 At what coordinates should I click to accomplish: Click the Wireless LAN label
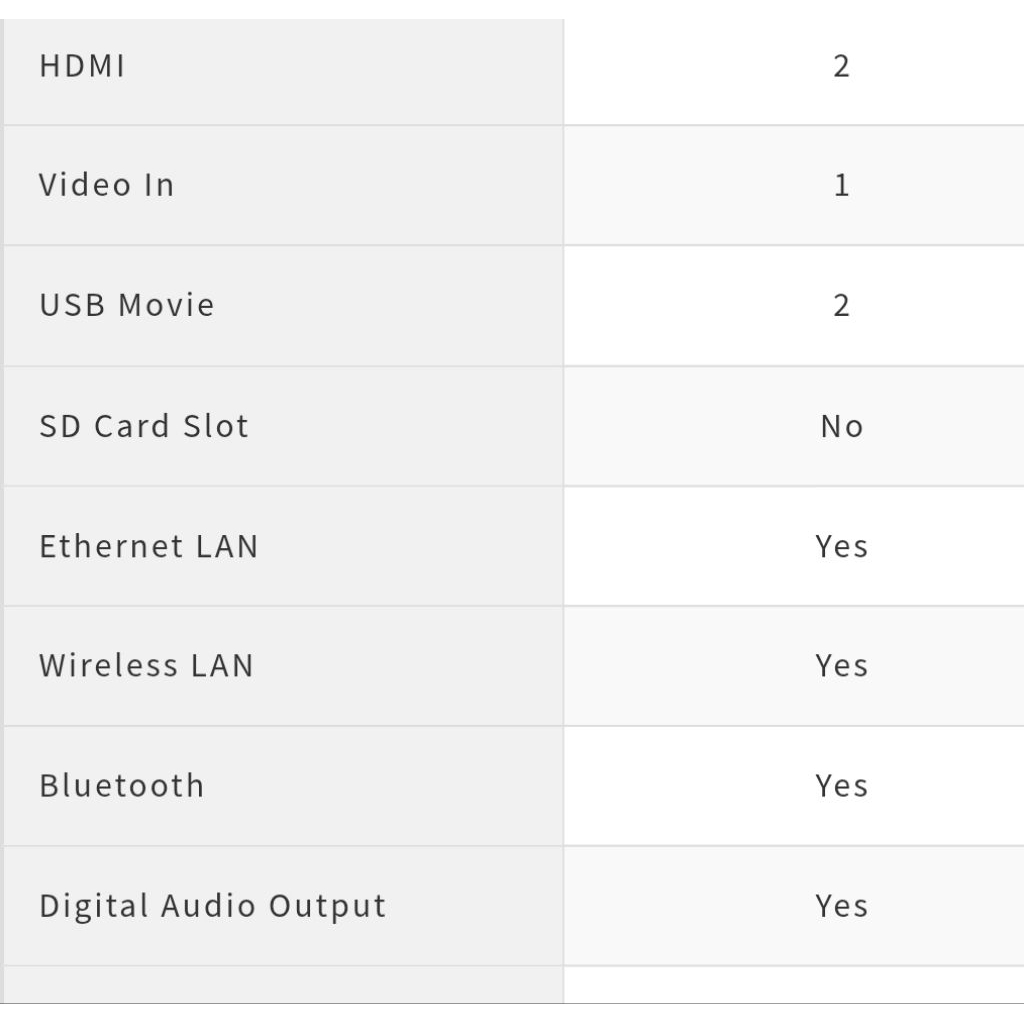(146, 666)
